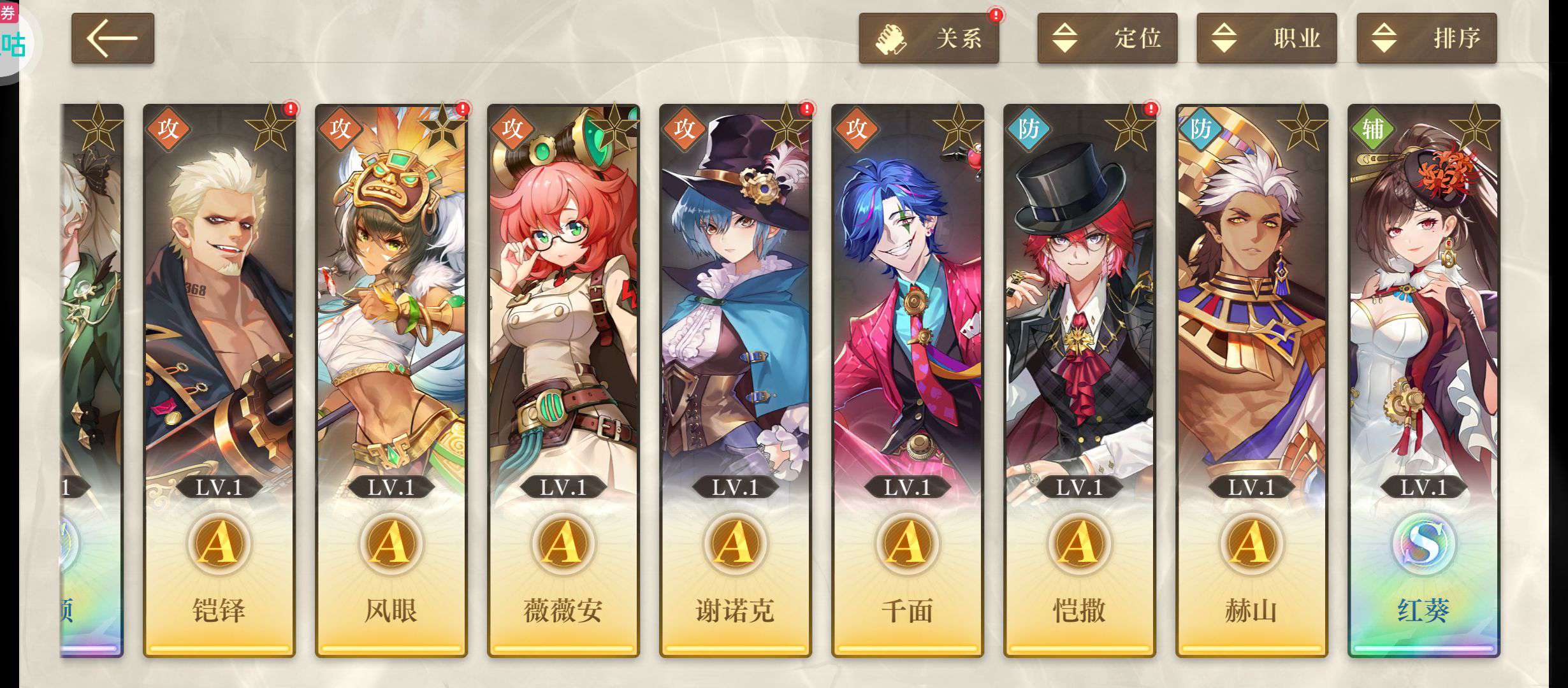
Task: Select the partially visible leftmost character card
Action: pyautogui.click(x=92, y=380)
